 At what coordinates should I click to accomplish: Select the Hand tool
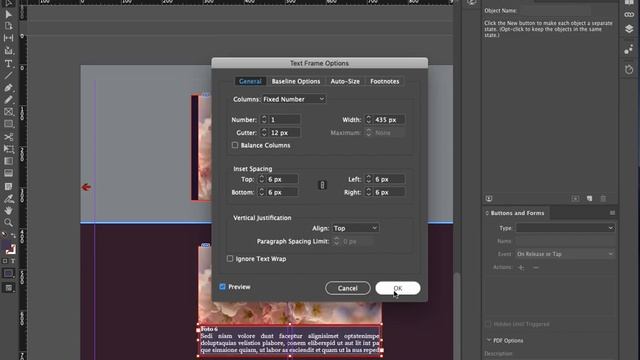[x=8, y=211]
